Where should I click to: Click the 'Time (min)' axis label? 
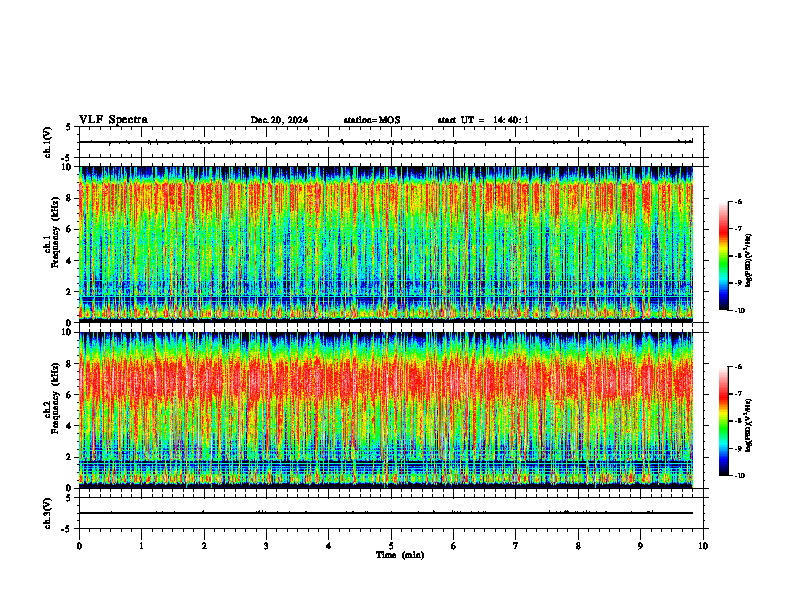point(400,555)
